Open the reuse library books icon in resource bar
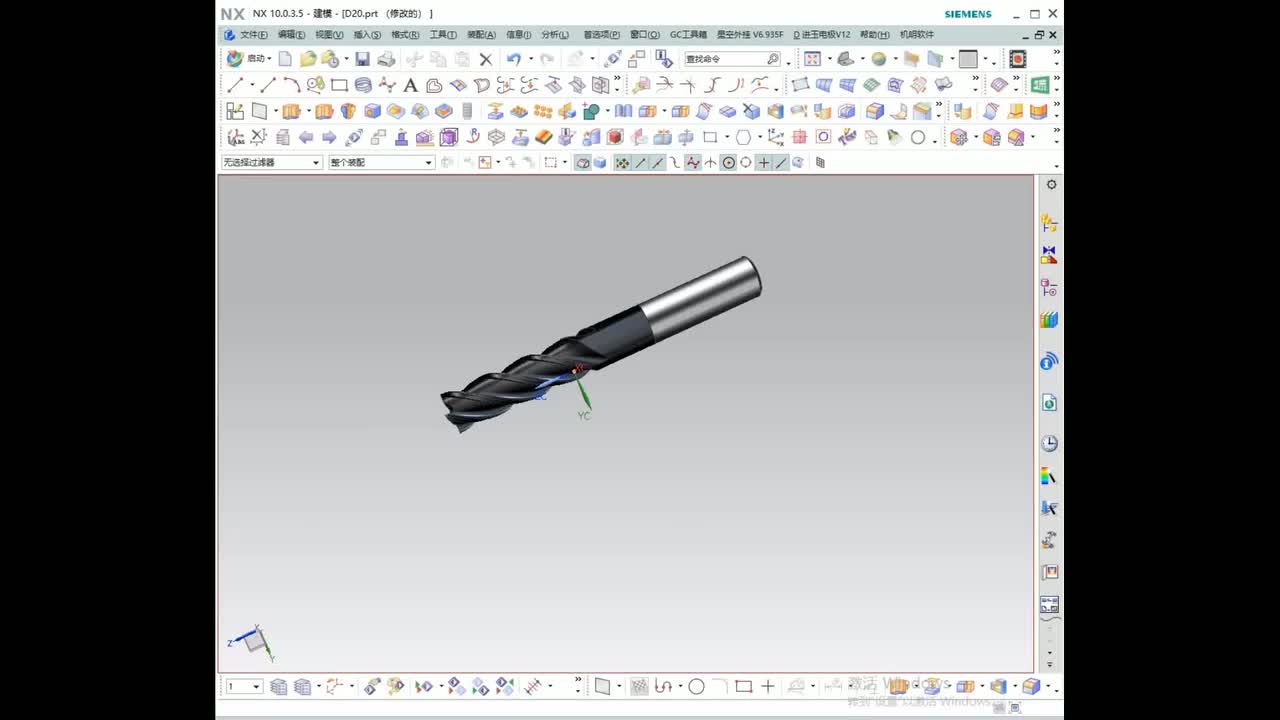The image size is (1280, 720). click(x=1049, y=320)
